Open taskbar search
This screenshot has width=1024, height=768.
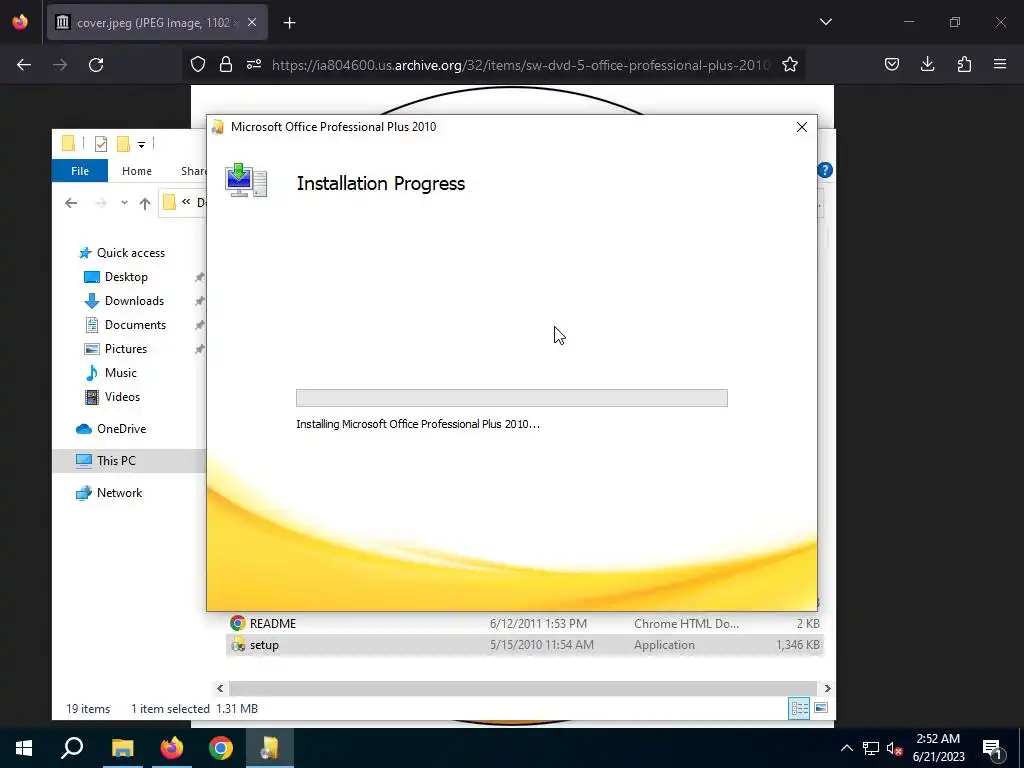[x=72, y=748]
